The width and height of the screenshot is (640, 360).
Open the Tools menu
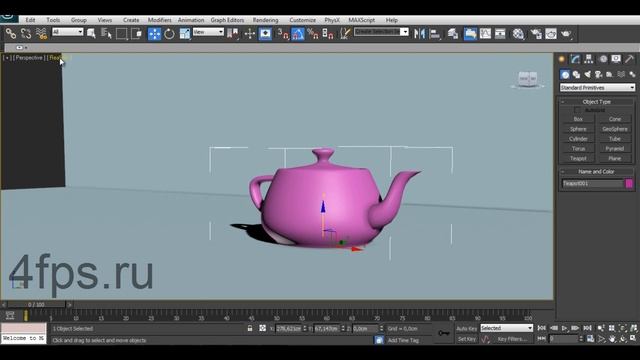53,20
